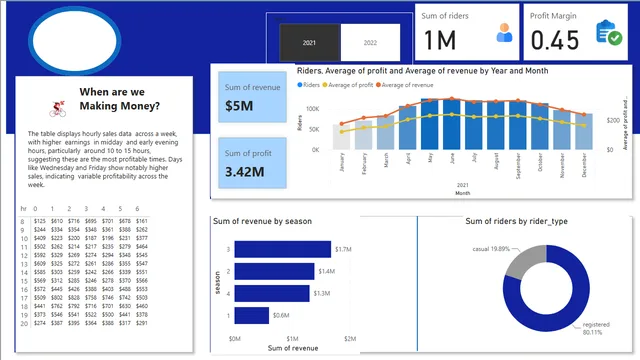Select the 2021 year slicer button

309,42
